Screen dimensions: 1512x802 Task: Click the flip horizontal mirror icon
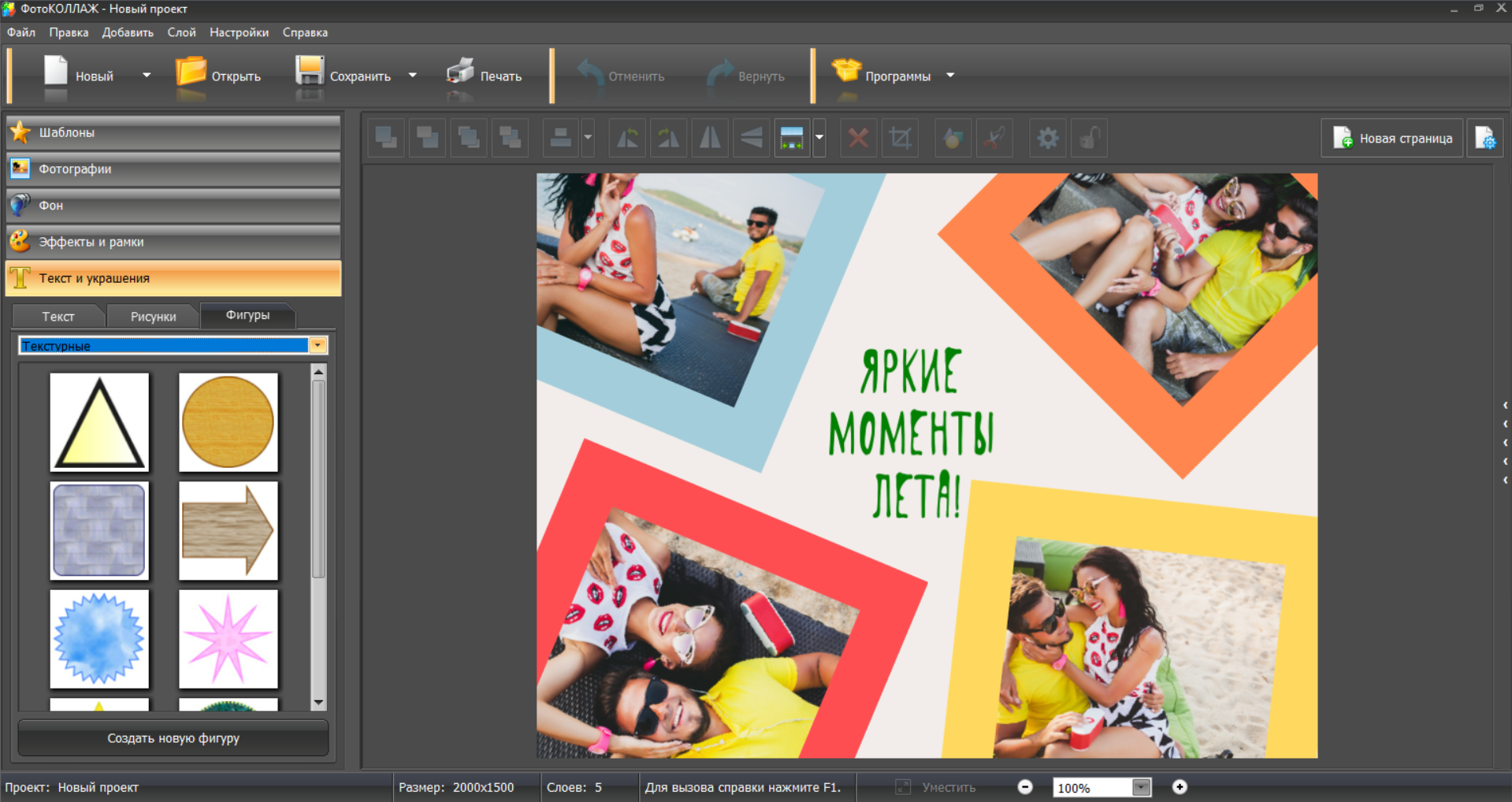(710, 139)
